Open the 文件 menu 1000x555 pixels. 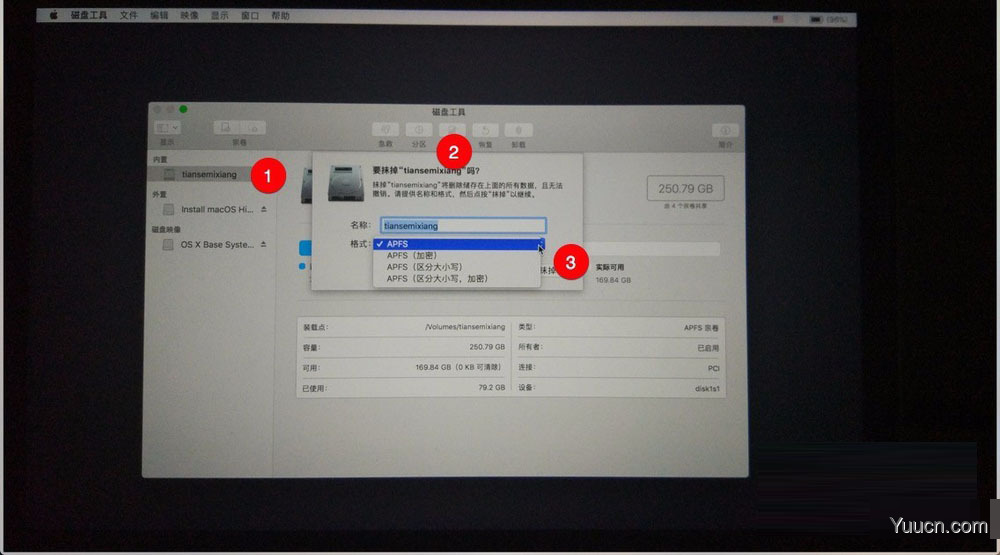[x=128, y=15]
